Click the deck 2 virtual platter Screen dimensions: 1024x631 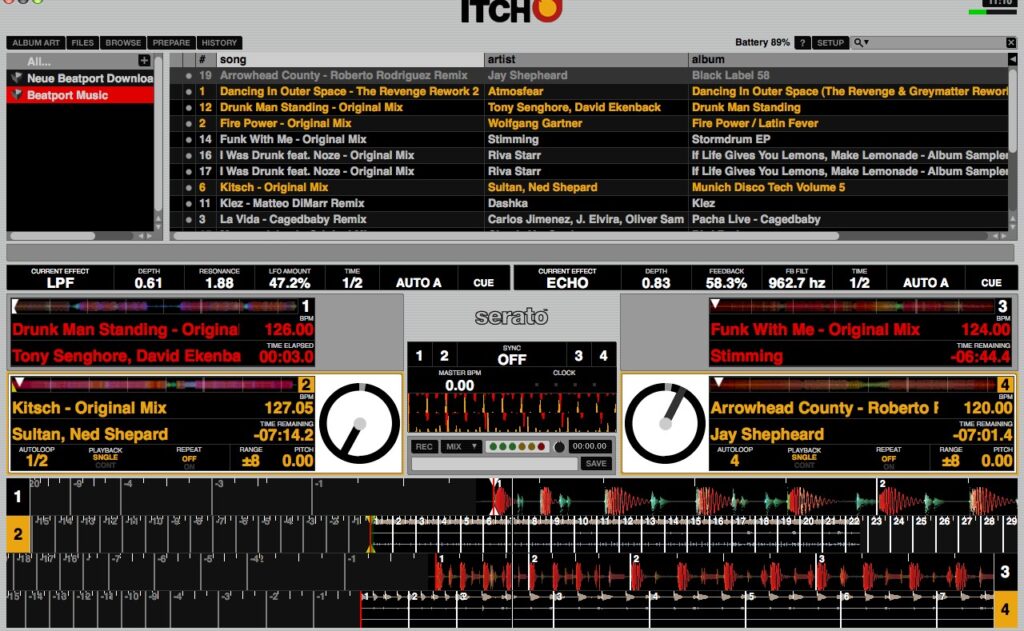359,422
